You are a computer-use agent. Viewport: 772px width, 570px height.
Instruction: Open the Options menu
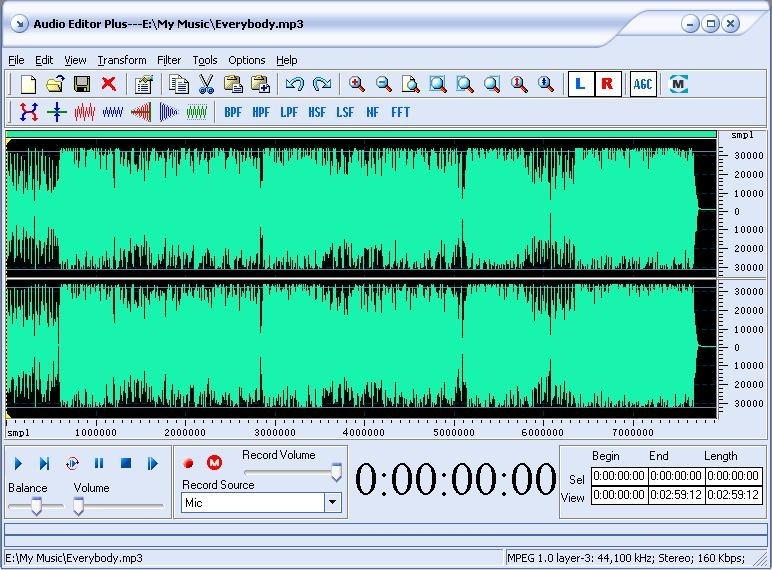247,60
